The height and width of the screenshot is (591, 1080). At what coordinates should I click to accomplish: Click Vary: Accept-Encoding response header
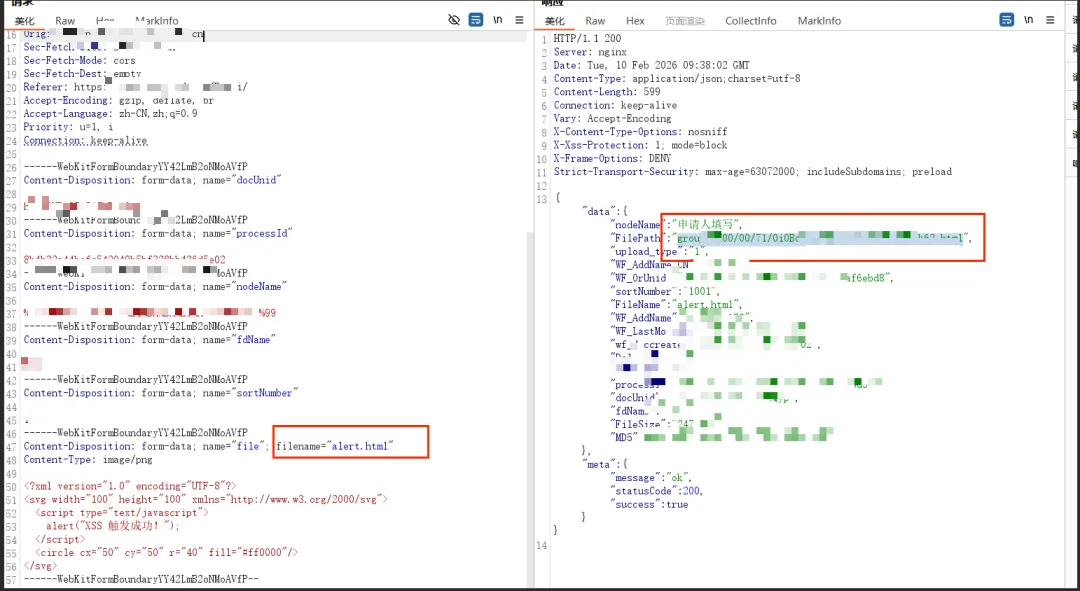pyautogui.click(x=612, y=118)
